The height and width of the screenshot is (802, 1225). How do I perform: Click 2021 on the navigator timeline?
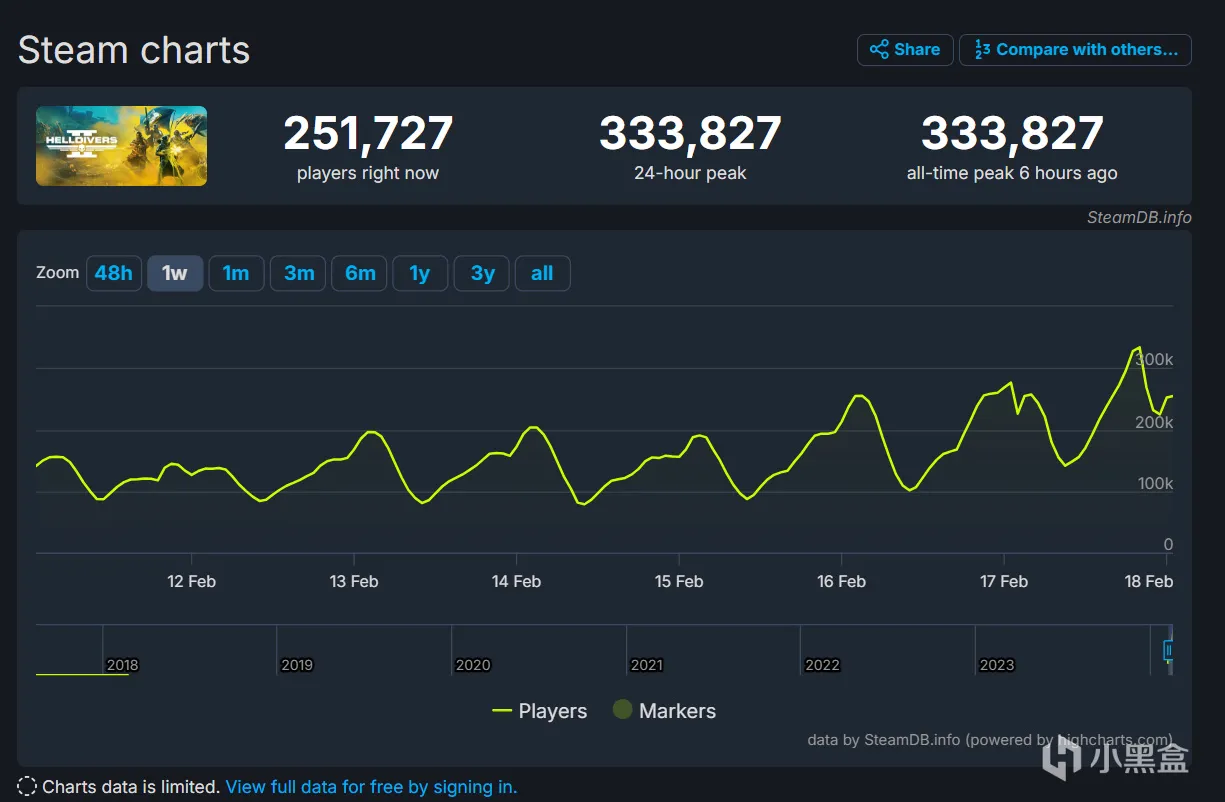pos(647,665)
